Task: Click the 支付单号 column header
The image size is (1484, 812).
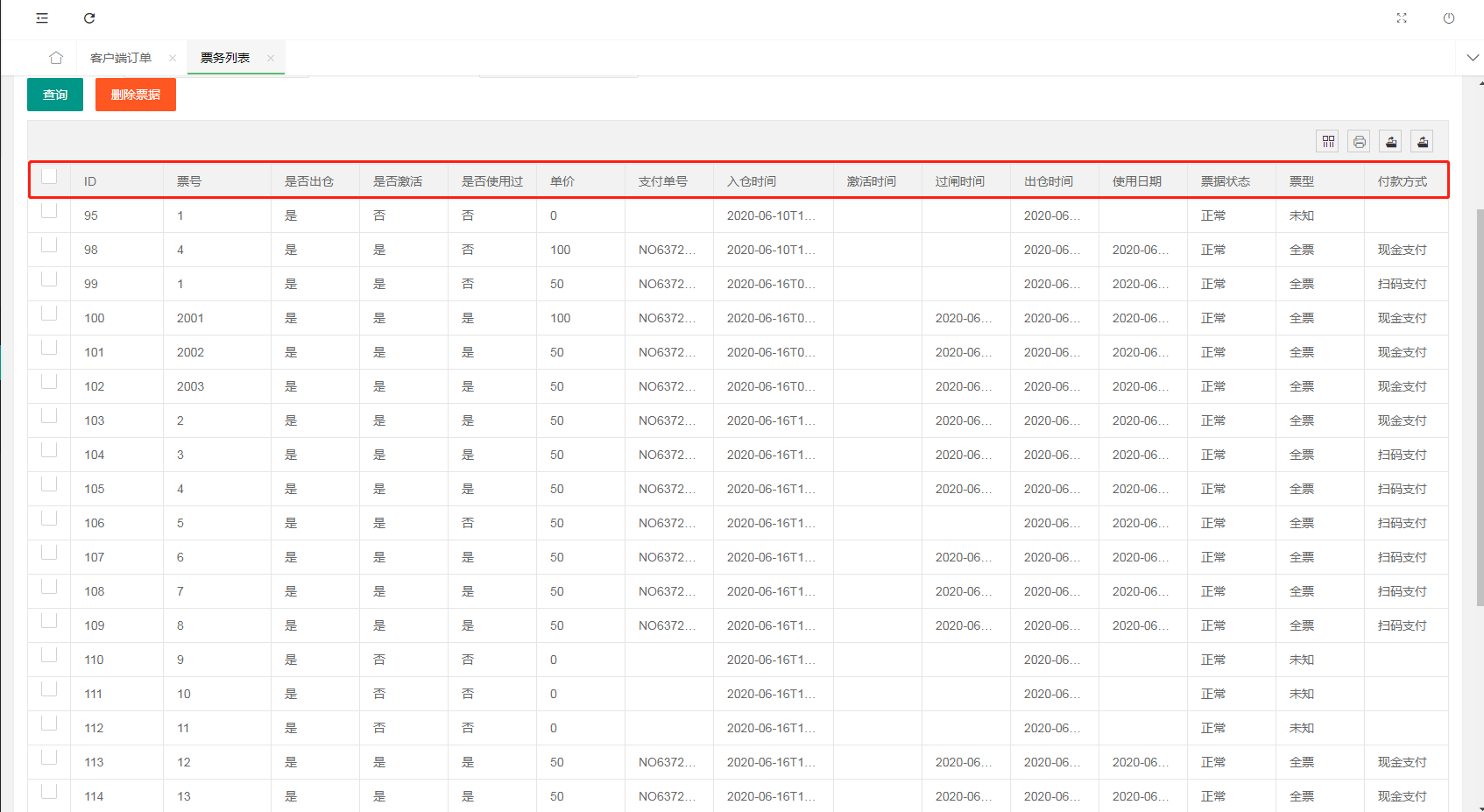Action: pos(663,181)
